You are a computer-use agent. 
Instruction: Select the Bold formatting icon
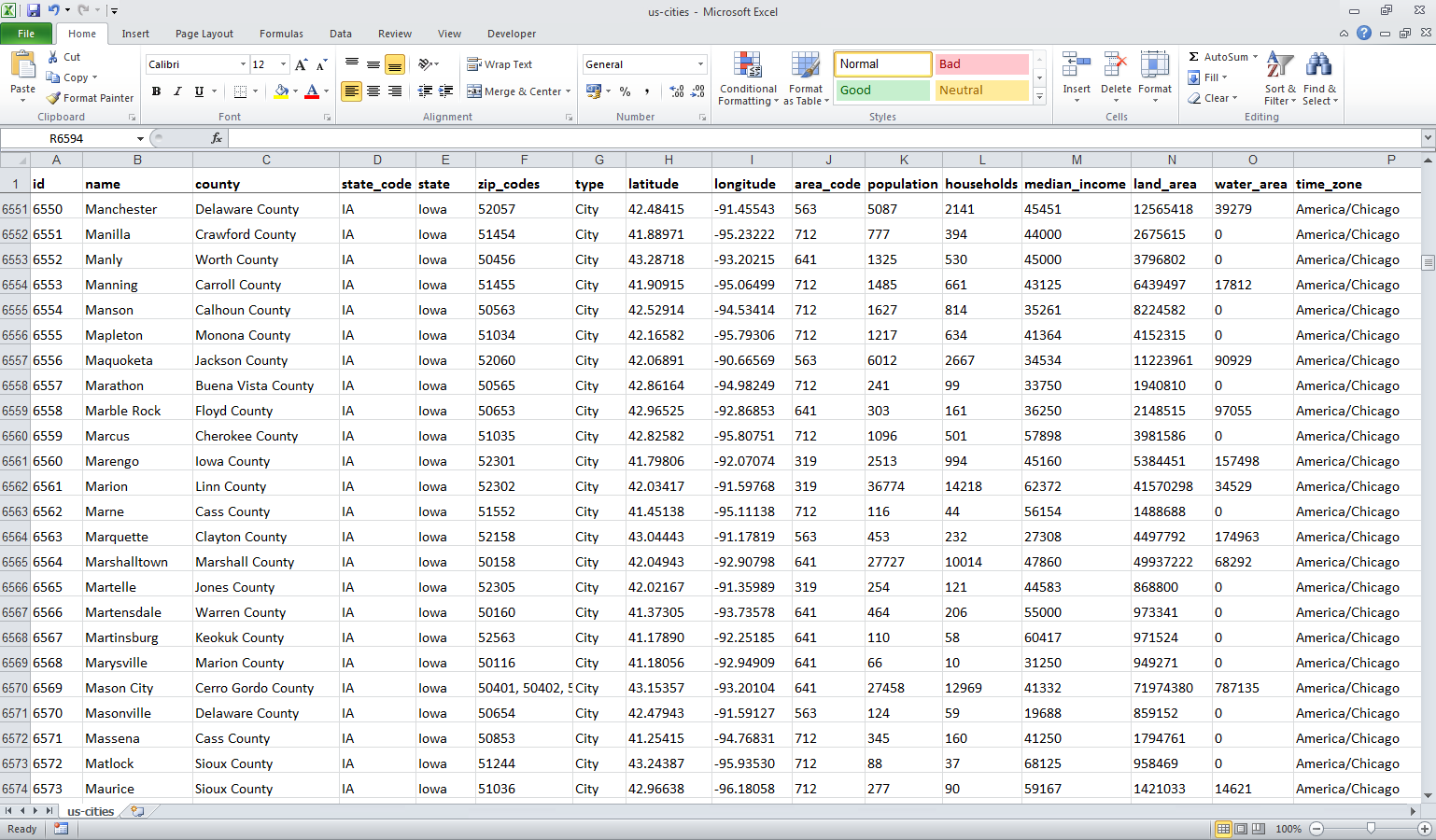[x=156, y=91]
